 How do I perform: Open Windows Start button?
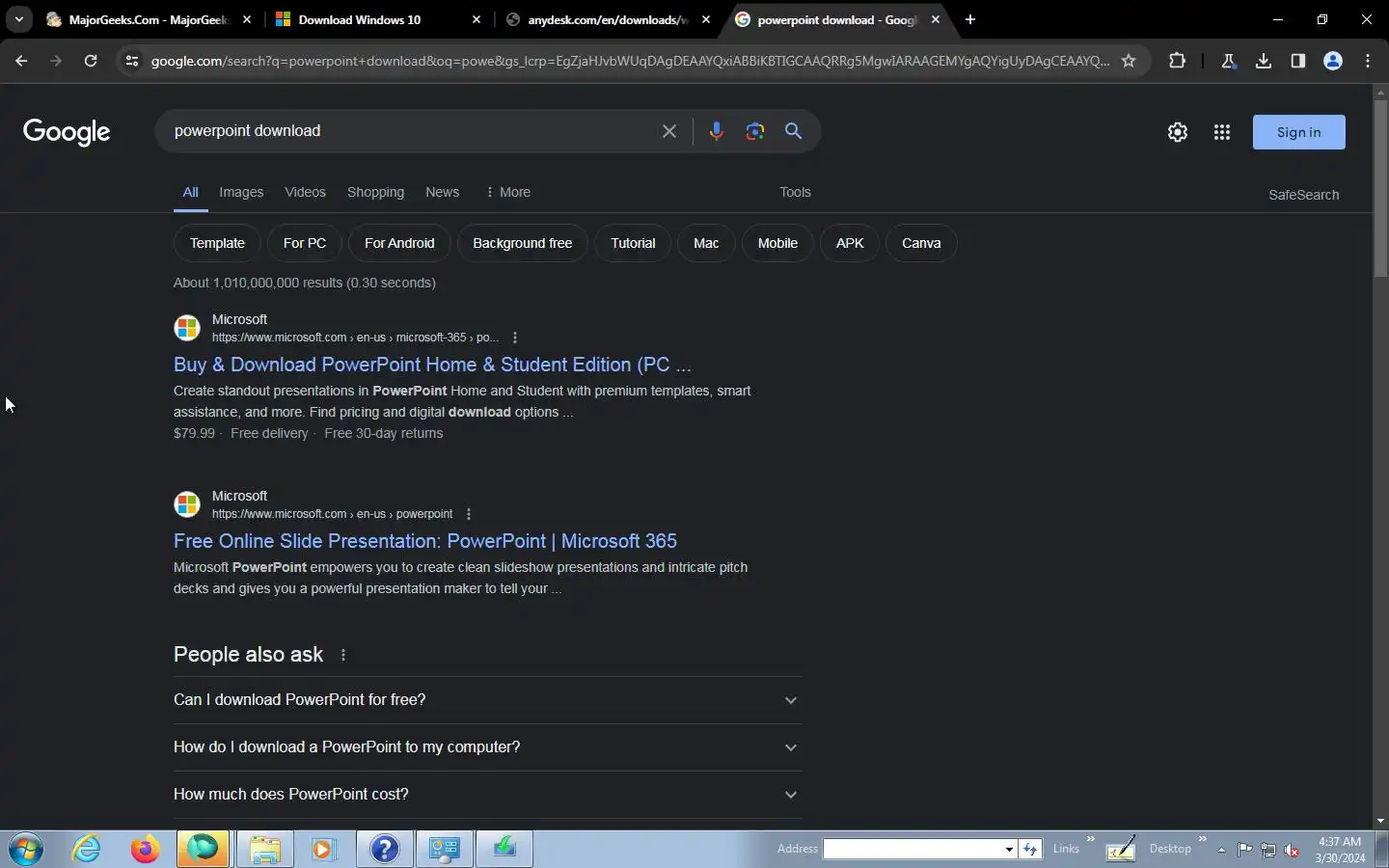click(x=26, y=850)
